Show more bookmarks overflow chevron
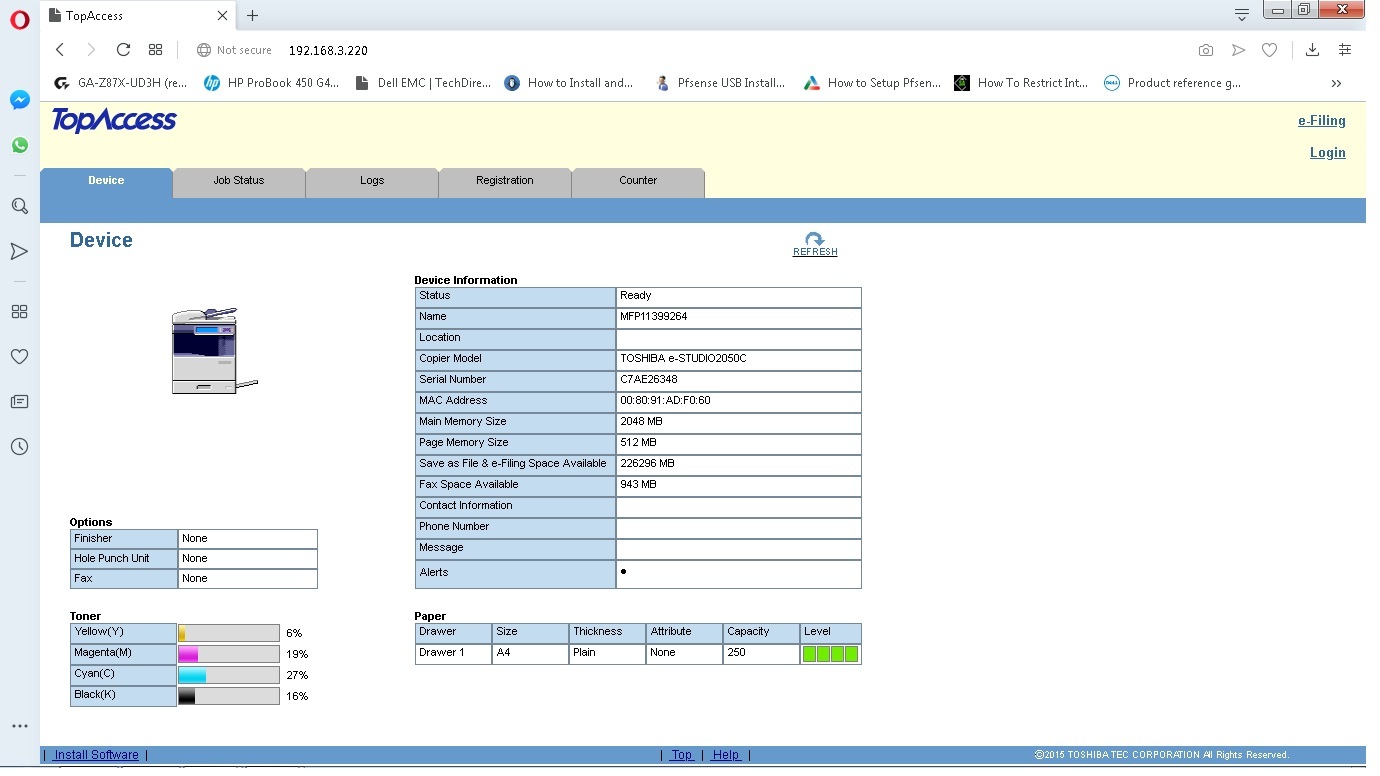Viewport: 1380px width, 776px height. (x=1336, y=83)
